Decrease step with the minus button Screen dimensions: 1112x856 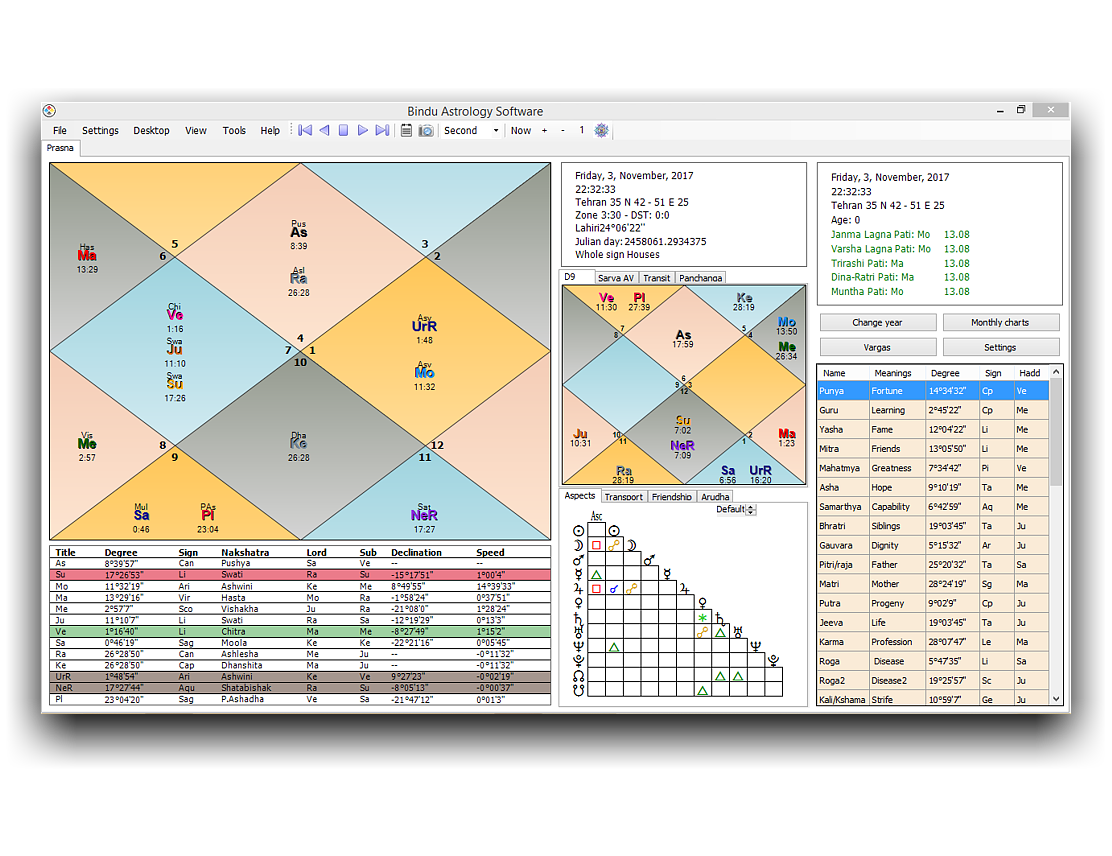tap(563, 130)
